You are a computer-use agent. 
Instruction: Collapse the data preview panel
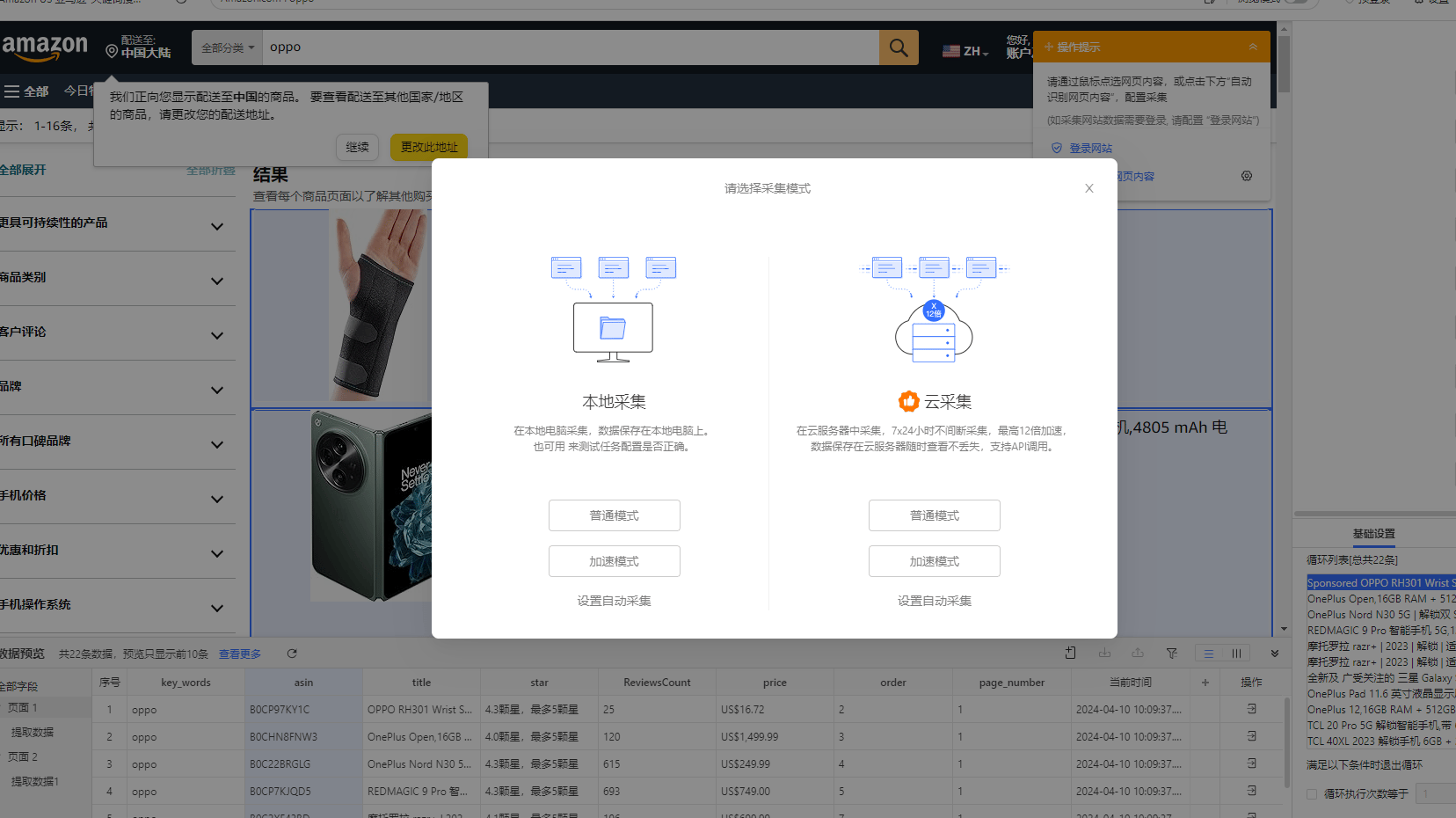[1274, 654]
